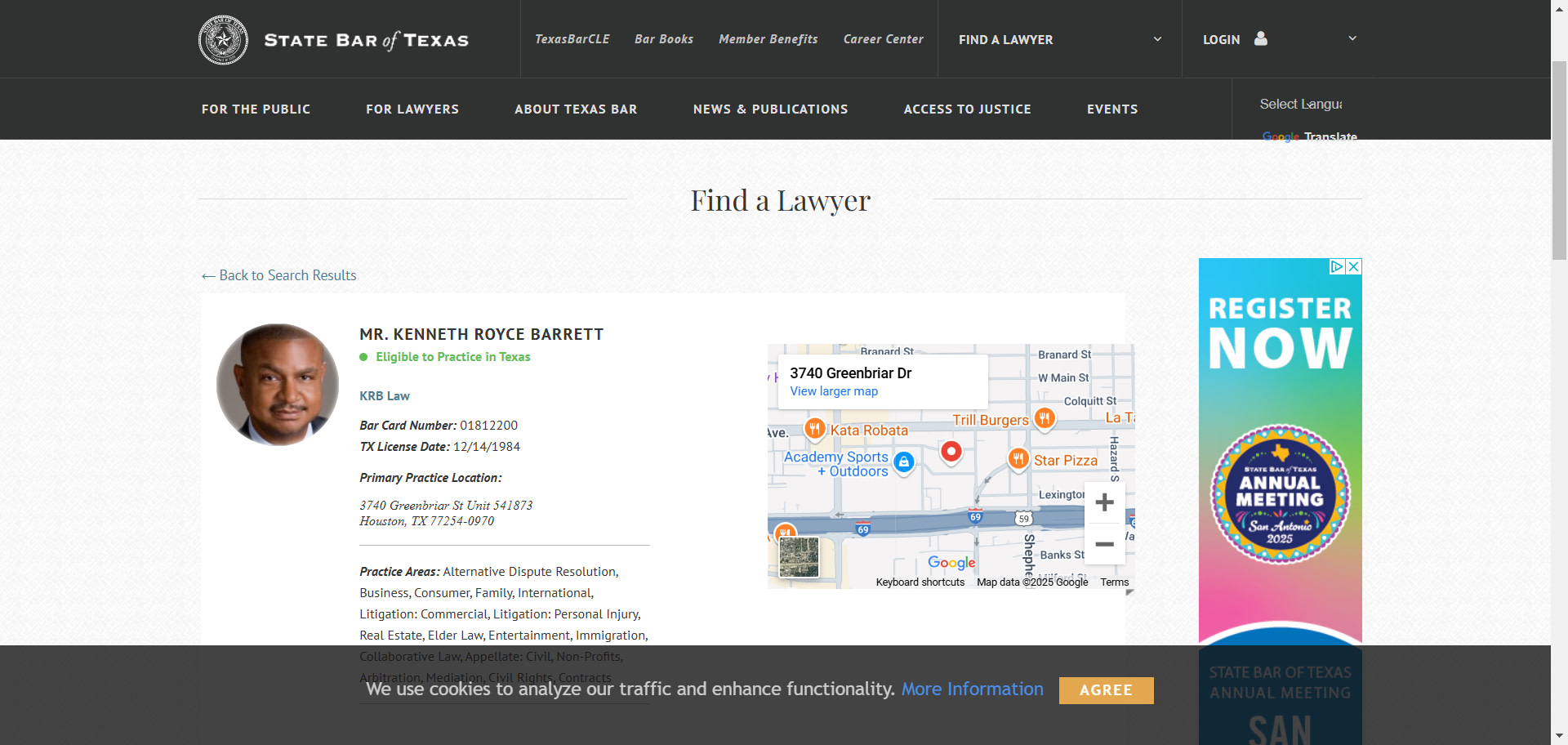1568x745 pixels.
Task: Zoom out on the map
Action: coord(1105,544)
